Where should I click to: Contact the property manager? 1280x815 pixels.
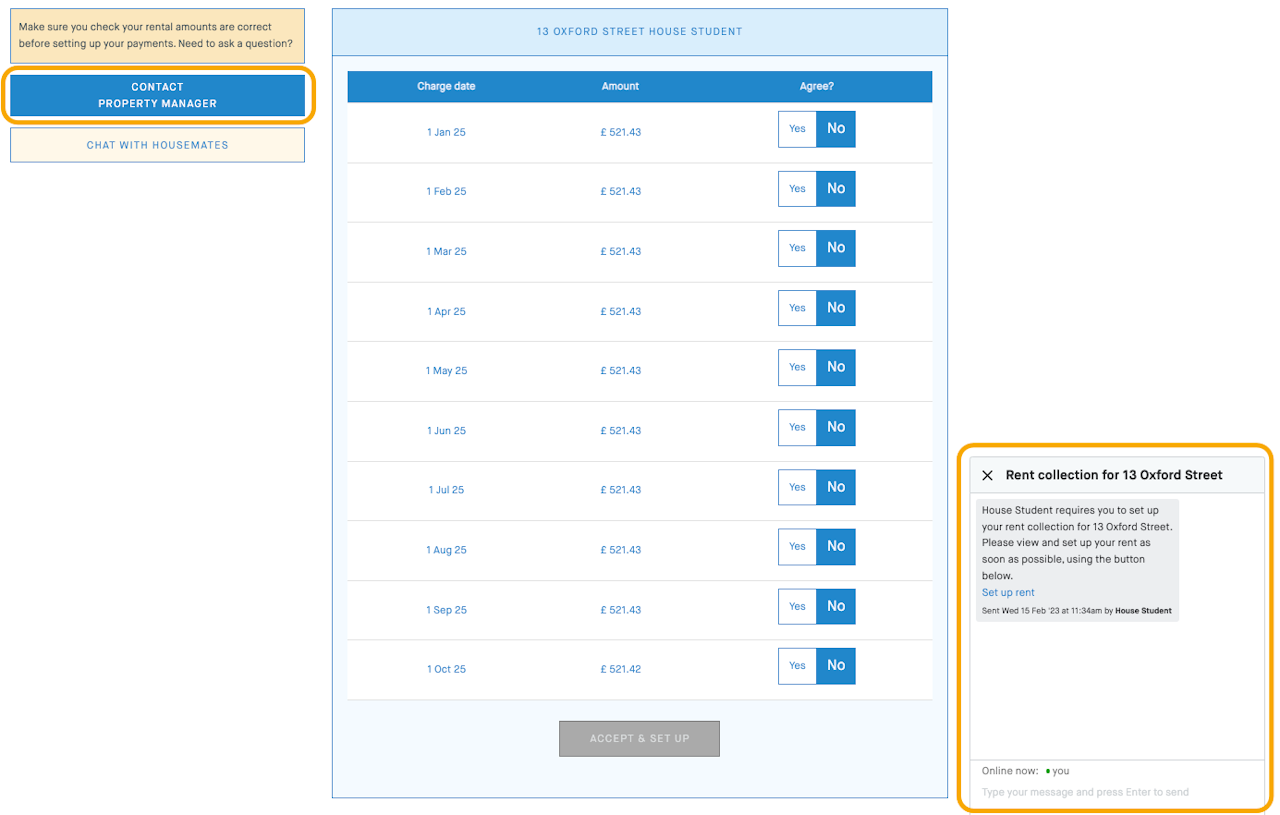coord(157,95)
